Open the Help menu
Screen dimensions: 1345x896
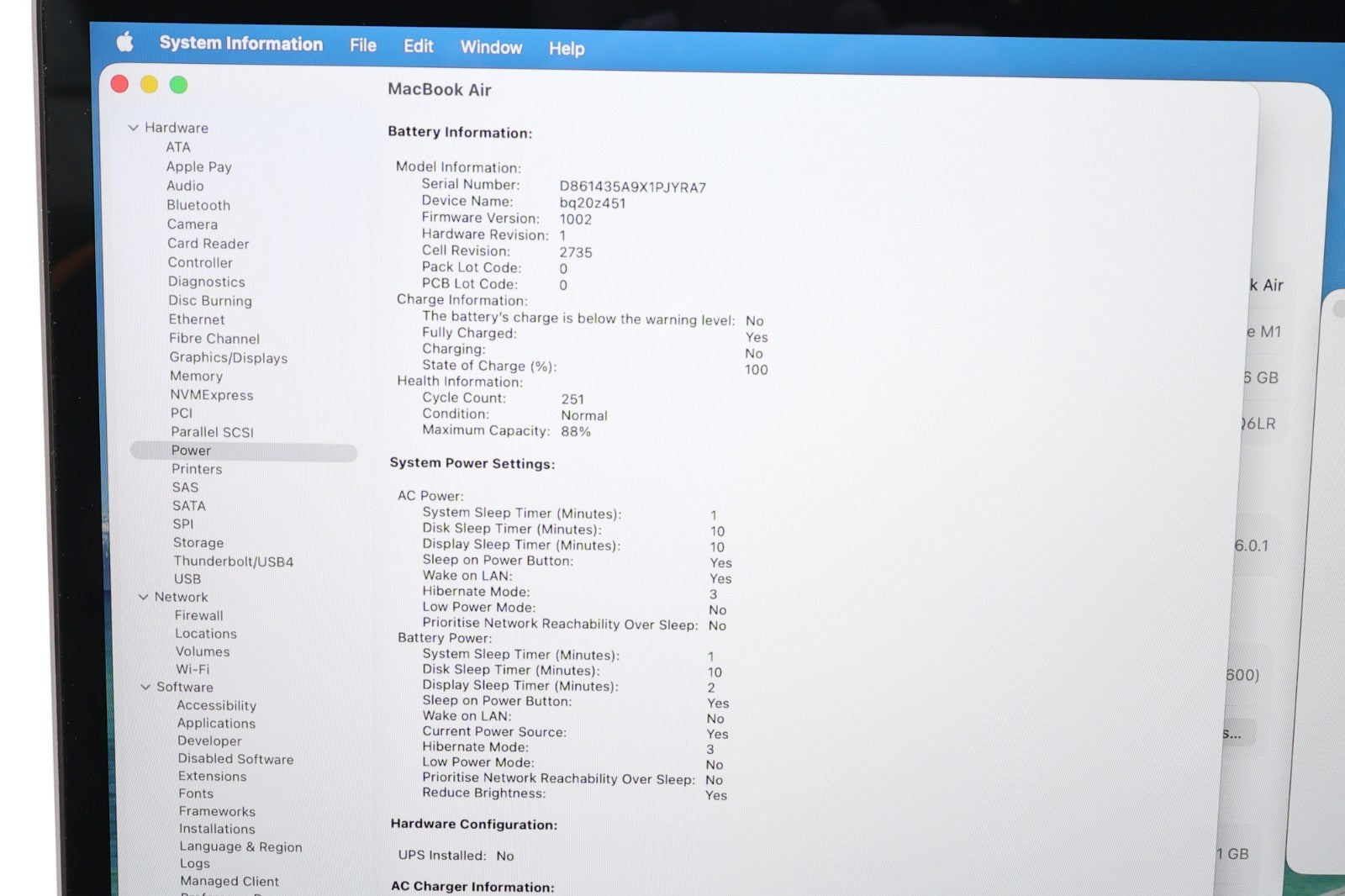(566, 49)
